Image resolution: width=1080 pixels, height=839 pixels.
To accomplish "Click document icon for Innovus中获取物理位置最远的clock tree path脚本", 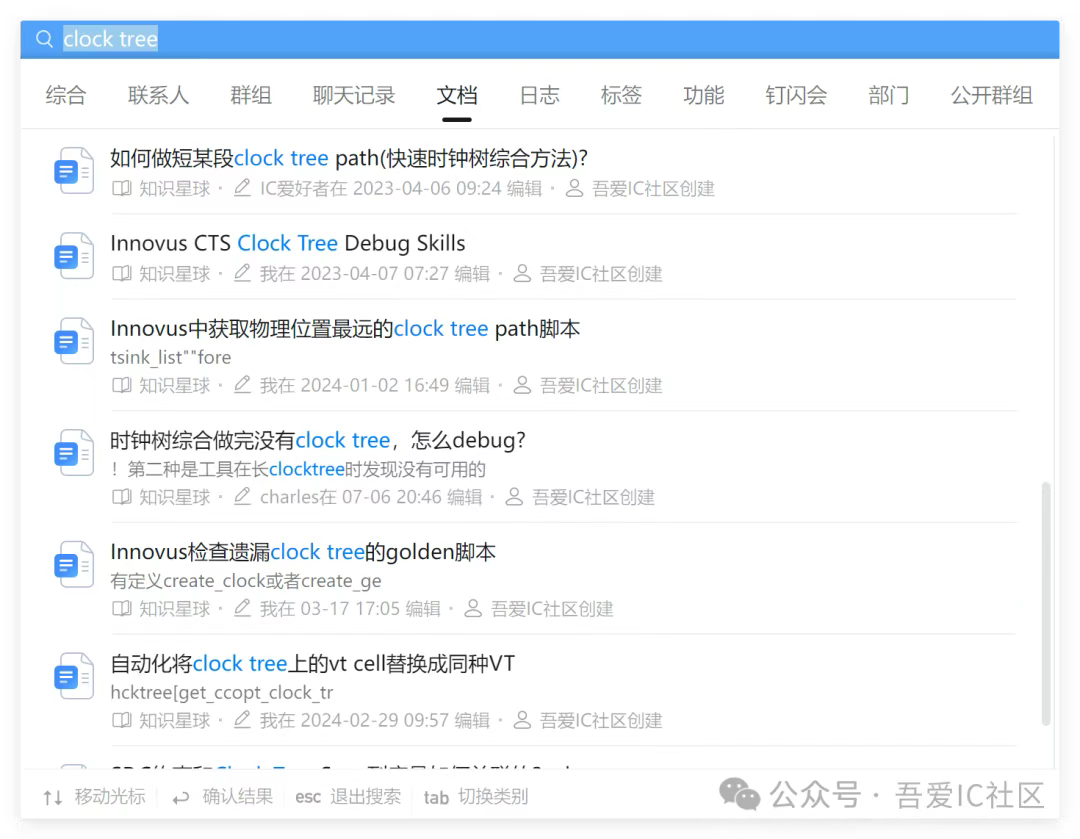I will pyautogui.click(x=74, y=341).
